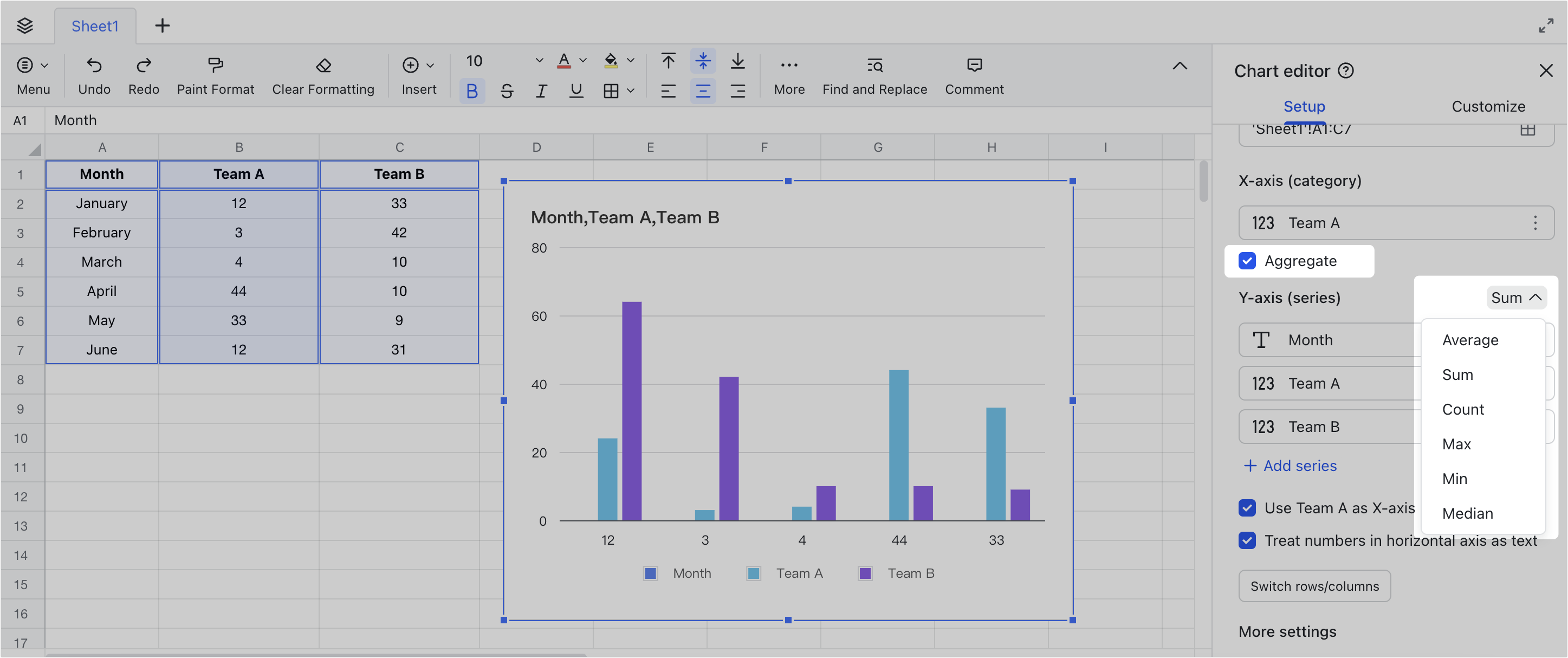This screenshot has width=1568, height=658.
Task: Uncheck the Aggregate checkbox
Action: [x=1248, y=261]
